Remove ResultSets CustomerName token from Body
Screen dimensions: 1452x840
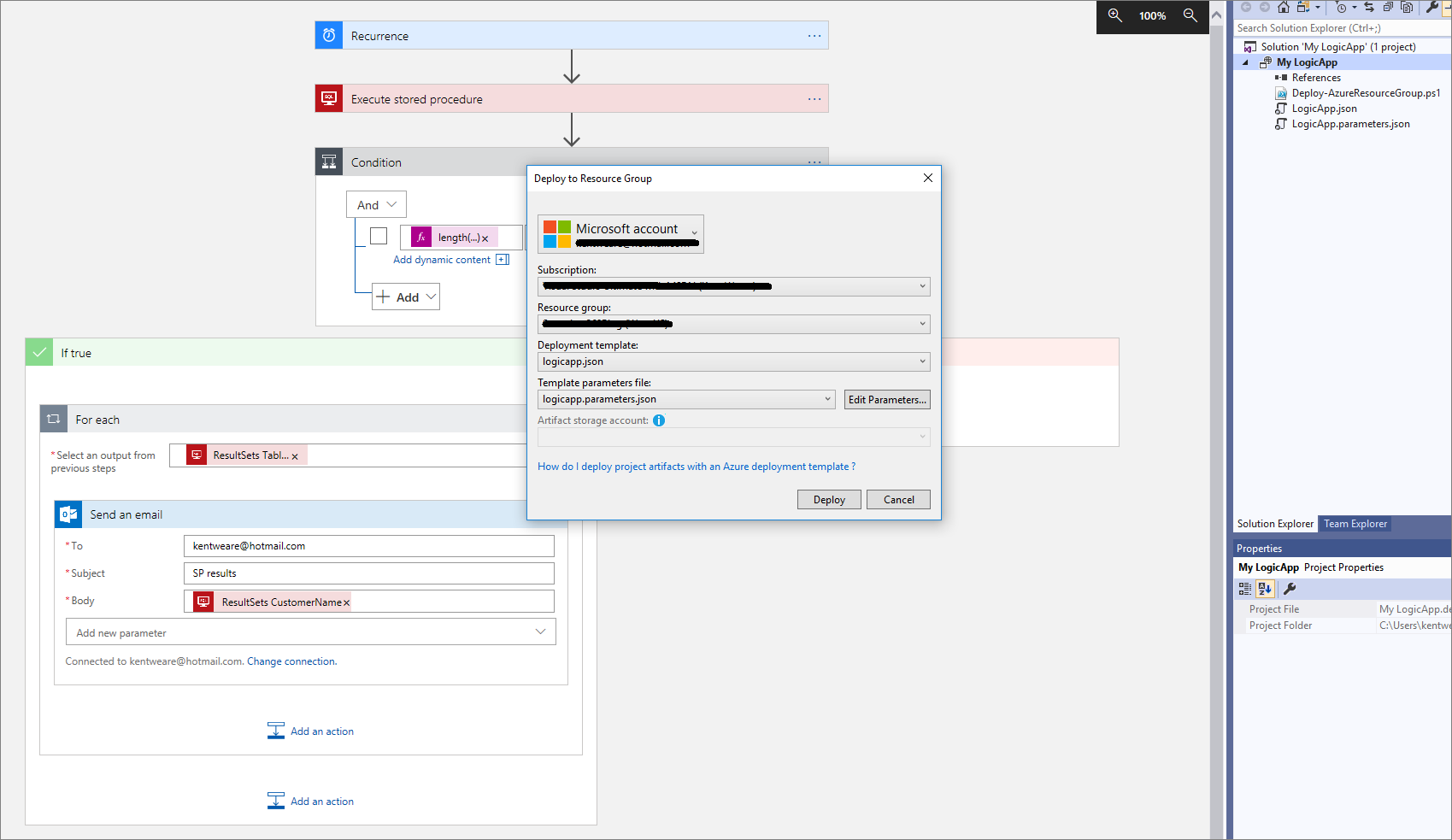pos(346,603)
